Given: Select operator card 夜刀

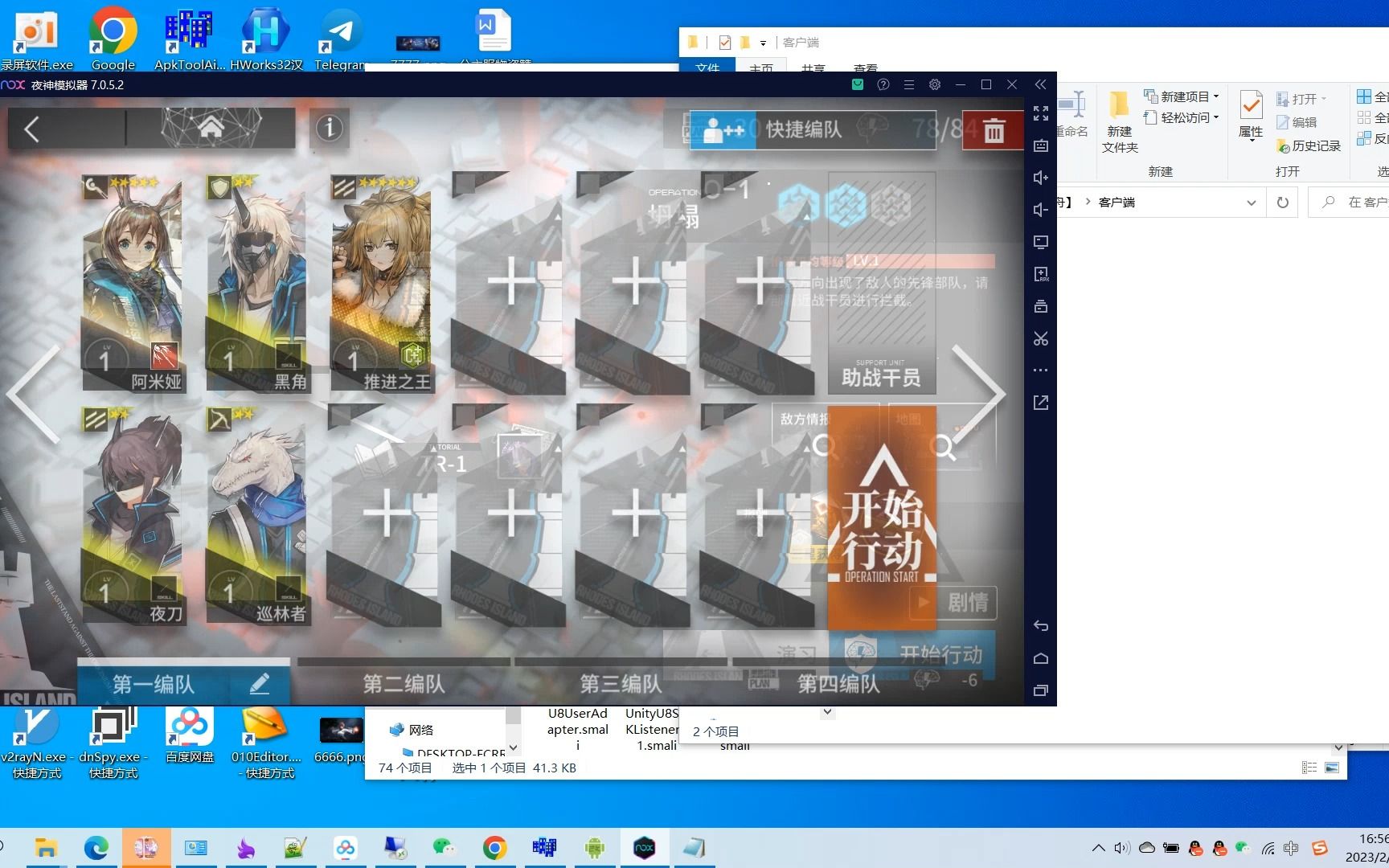Looking at the screenshot, I should click(x=133, y=516).
